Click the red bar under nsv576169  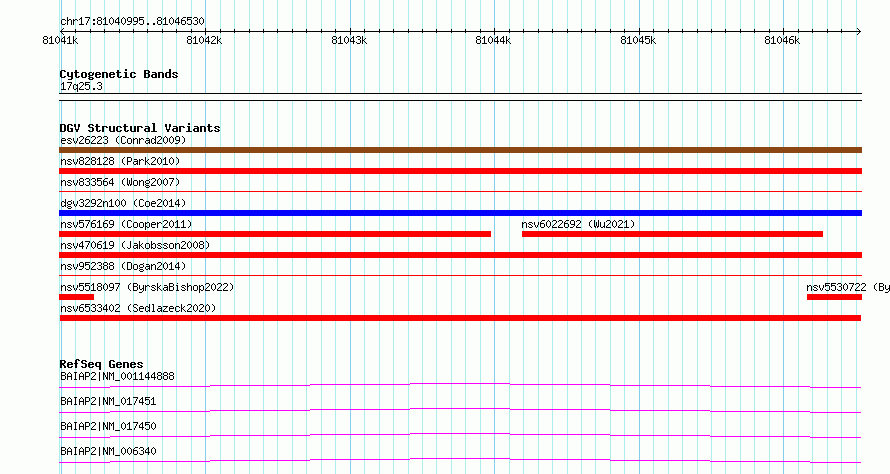coord(275,234)
